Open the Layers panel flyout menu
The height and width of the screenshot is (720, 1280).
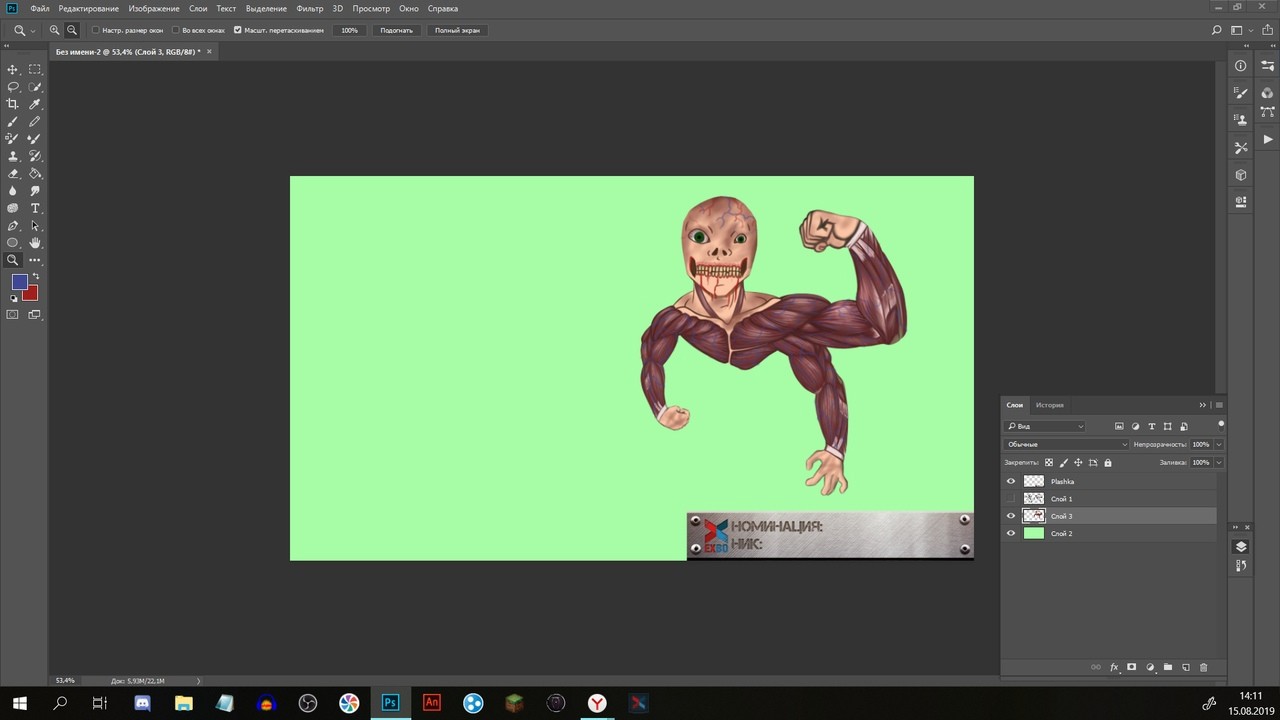coord(1219,405)
